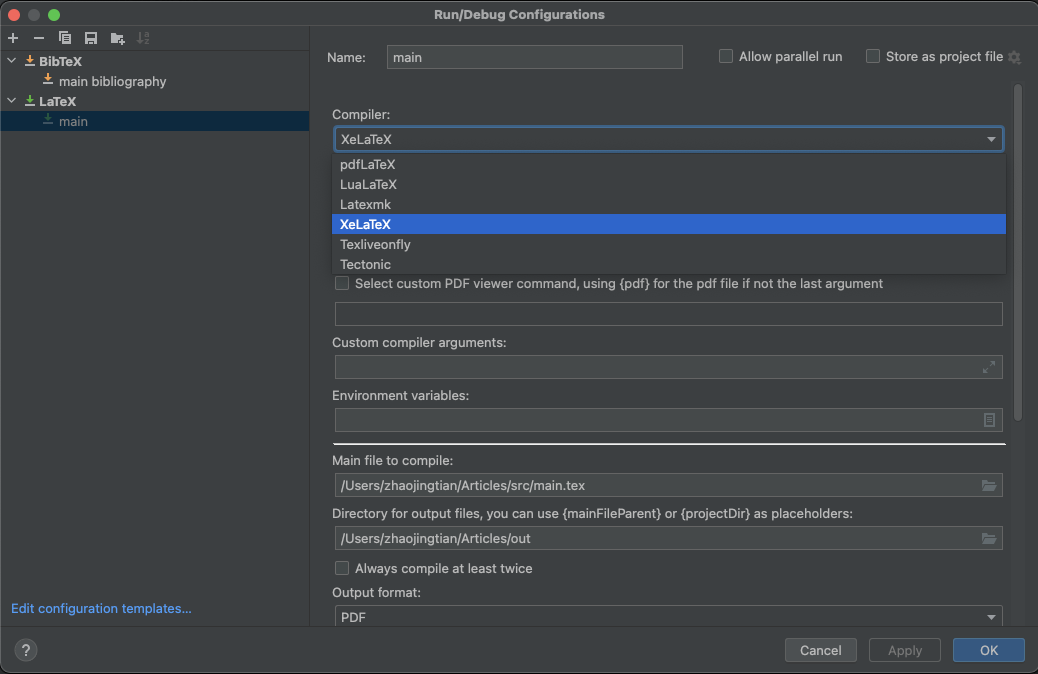
Task: Add a new run configuration
Action: [x=13, y=38]
